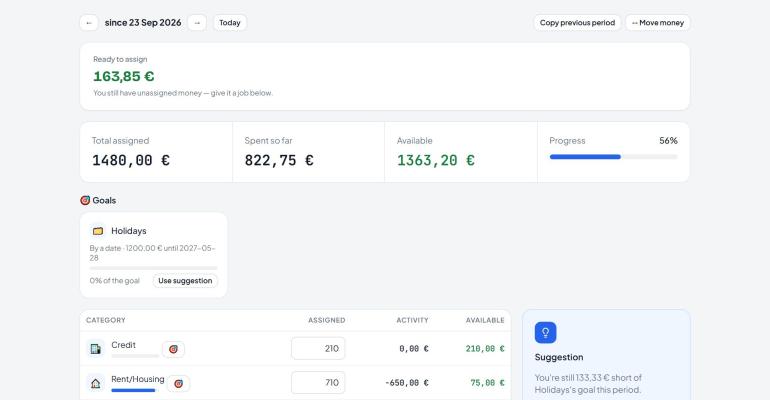Click the Goals target icon heading
Screen dimensions: 770x400
85,200
